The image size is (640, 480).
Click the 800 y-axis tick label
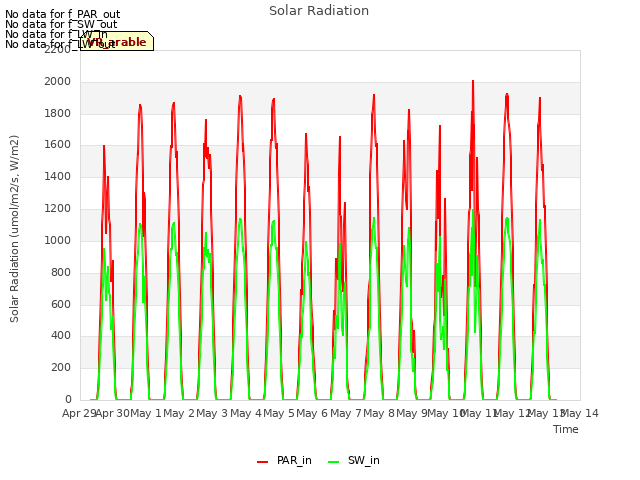coord(61,272)
